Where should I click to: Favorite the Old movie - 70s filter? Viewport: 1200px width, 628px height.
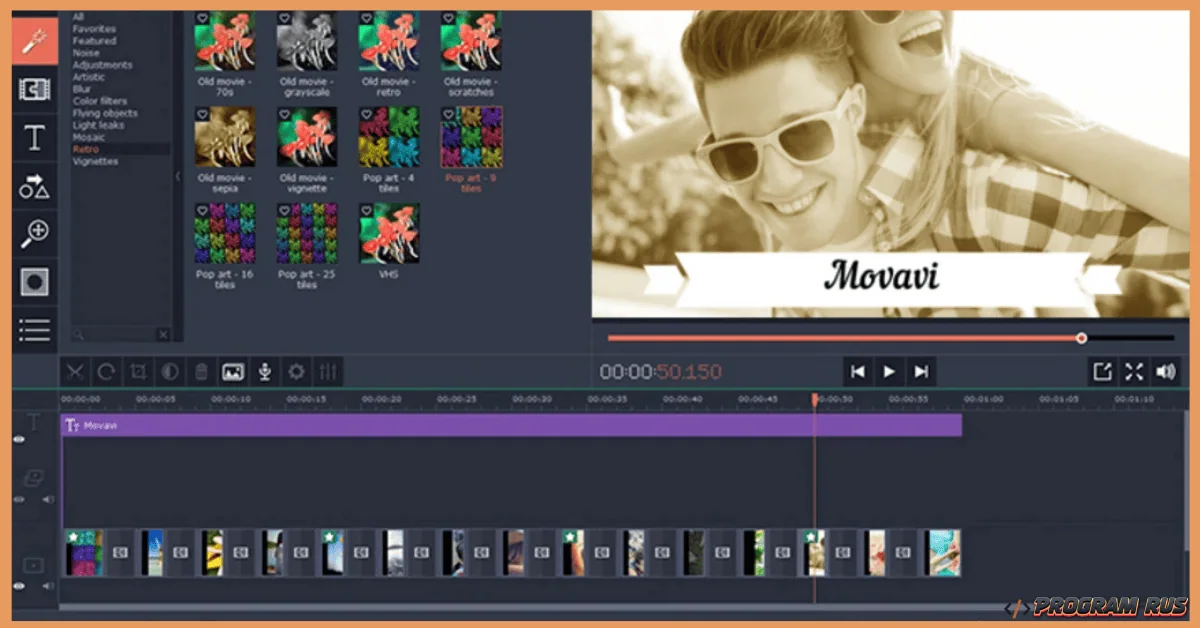coord(203,15)
